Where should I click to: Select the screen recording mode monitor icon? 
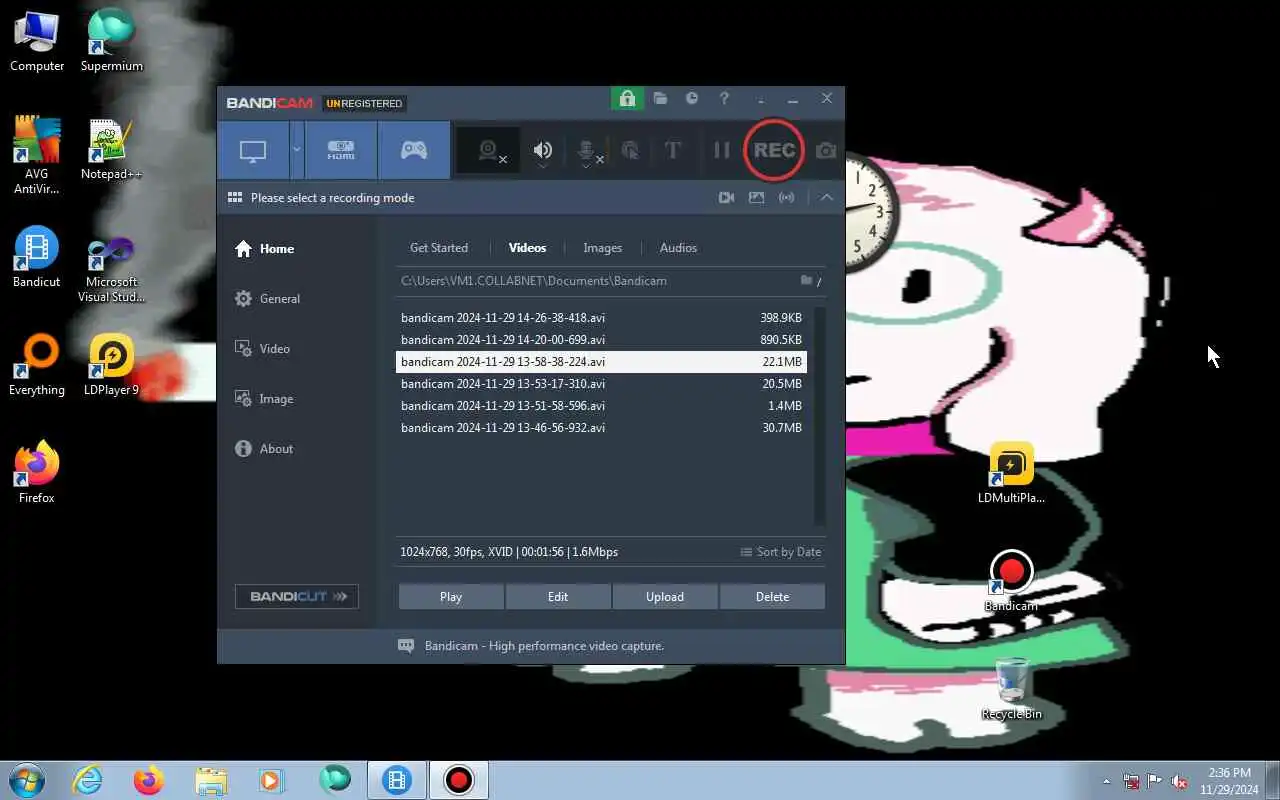tap(253, 151)
